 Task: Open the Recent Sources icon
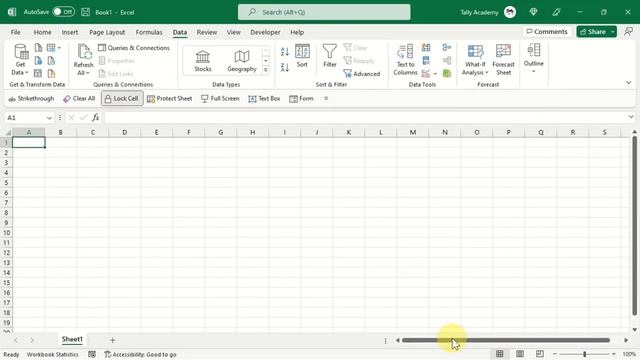click(51, 61)
